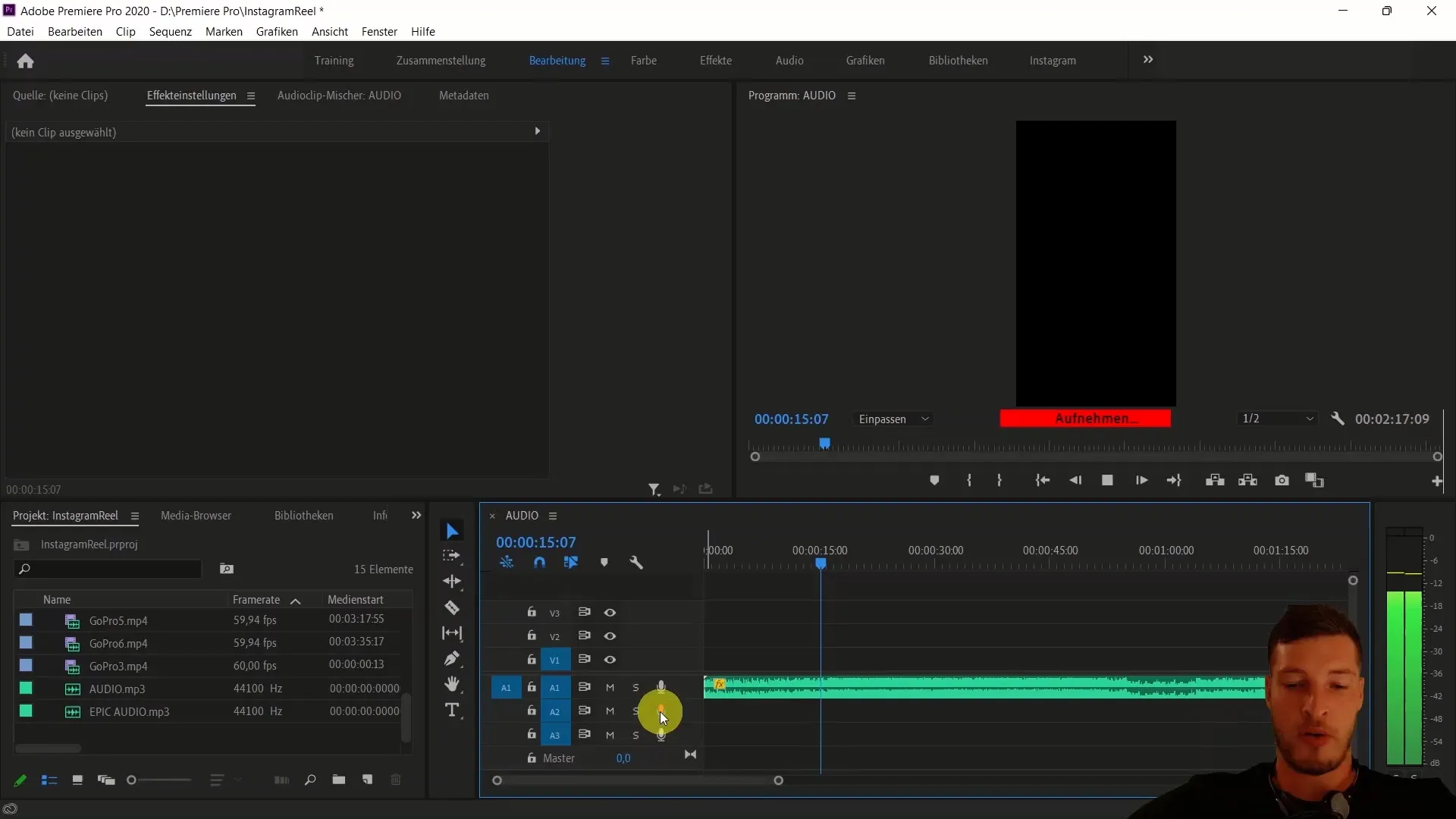Sort by the Framerate column header

256,600
